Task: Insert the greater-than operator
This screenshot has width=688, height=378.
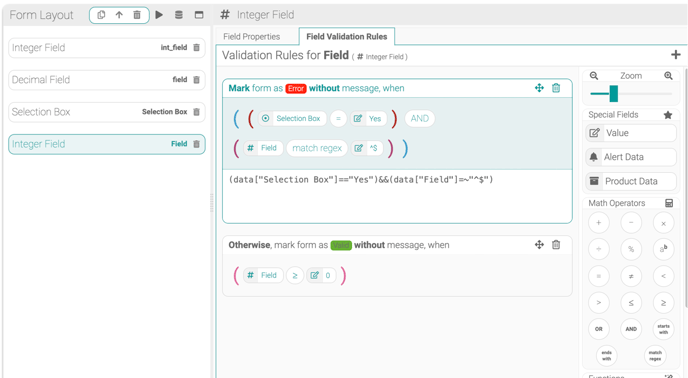Action: (x=598, y=302)
